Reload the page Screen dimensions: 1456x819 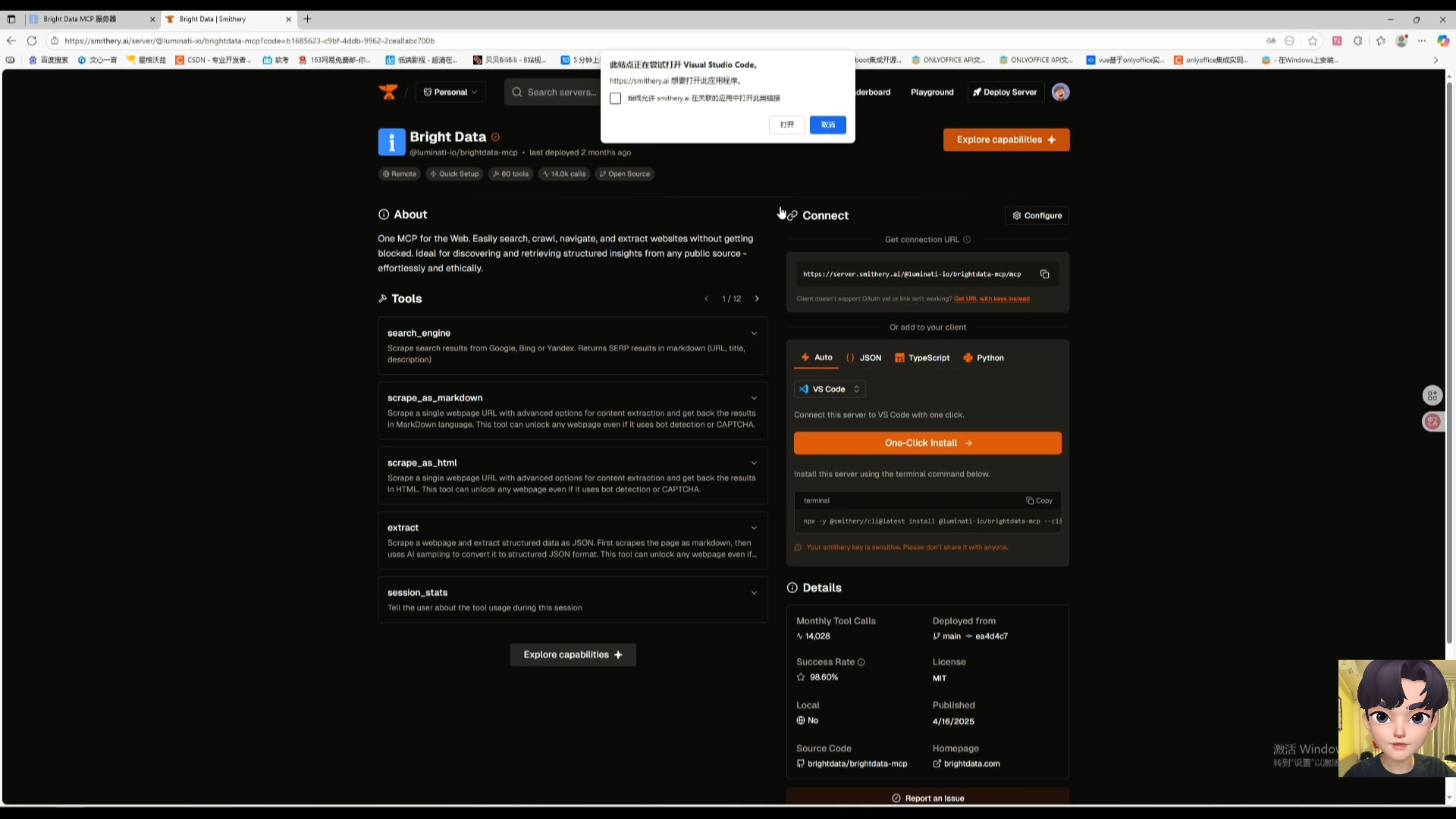click(x=32, y=41)
